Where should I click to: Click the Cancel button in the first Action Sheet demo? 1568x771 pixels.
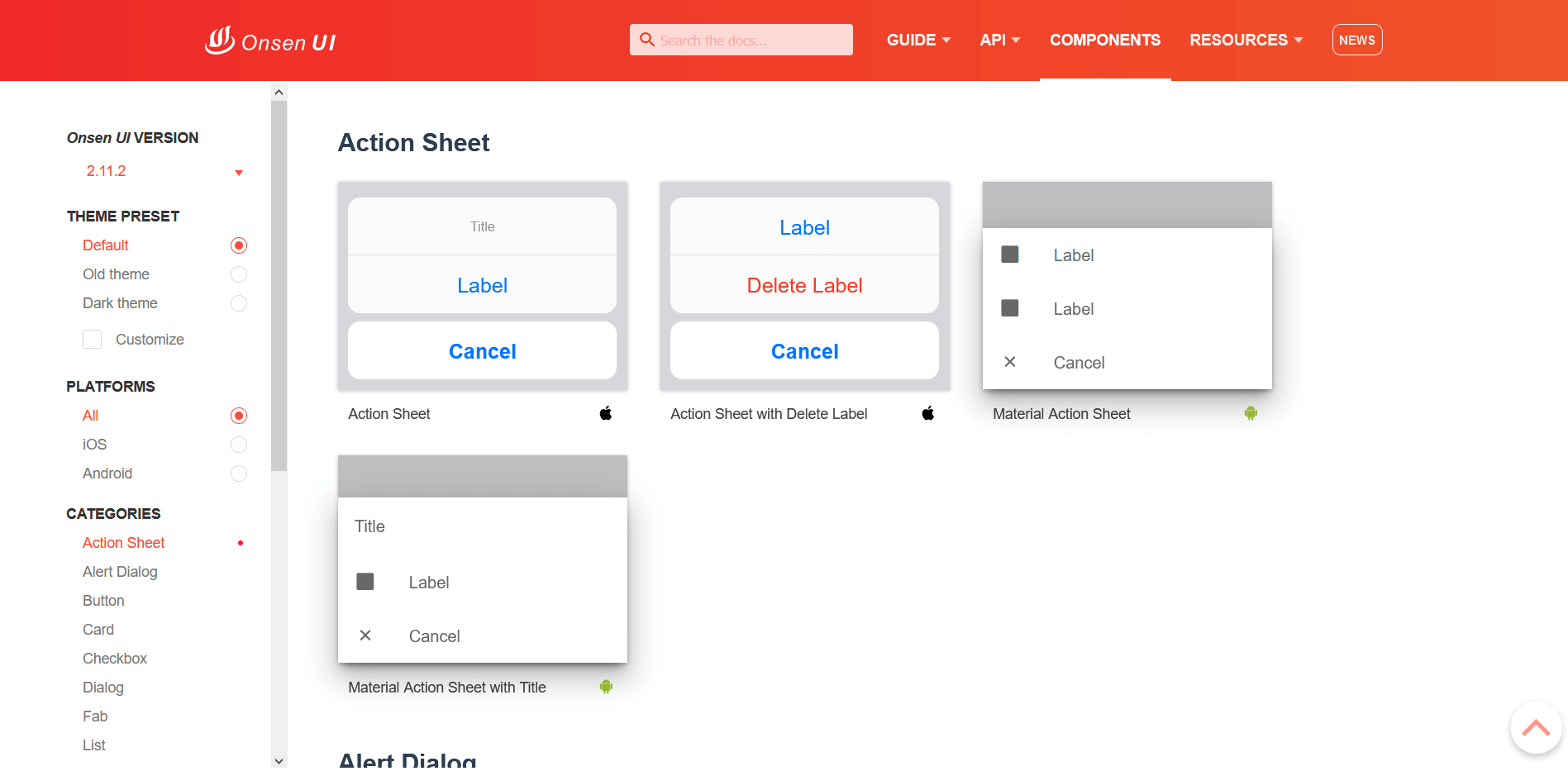(x=482, y=350)
